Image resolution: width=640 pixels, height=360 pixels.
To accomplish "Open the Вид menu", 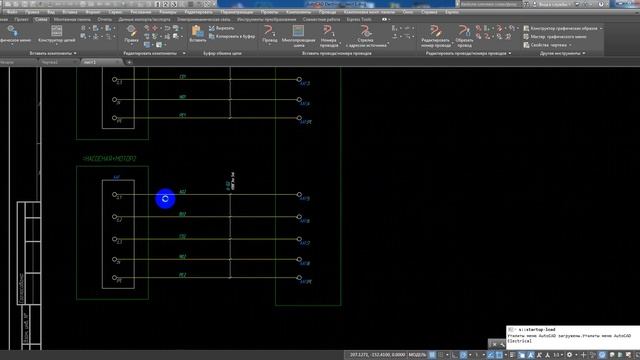I will (51, 12).
